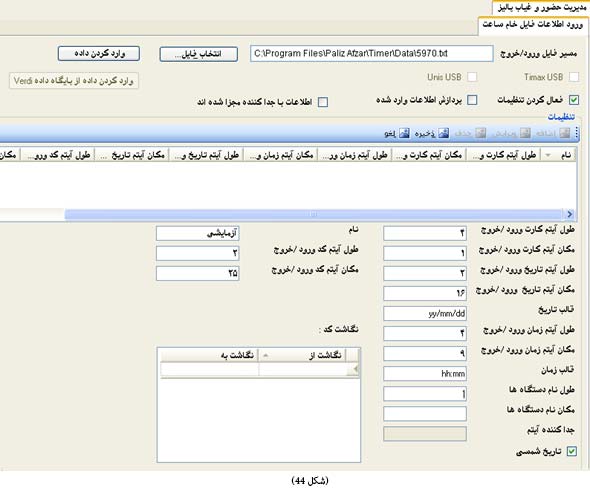Toggle the فعال کردن تنظیمات checkbox
This screenshot has height=497, width=590.
pos(574,100)
